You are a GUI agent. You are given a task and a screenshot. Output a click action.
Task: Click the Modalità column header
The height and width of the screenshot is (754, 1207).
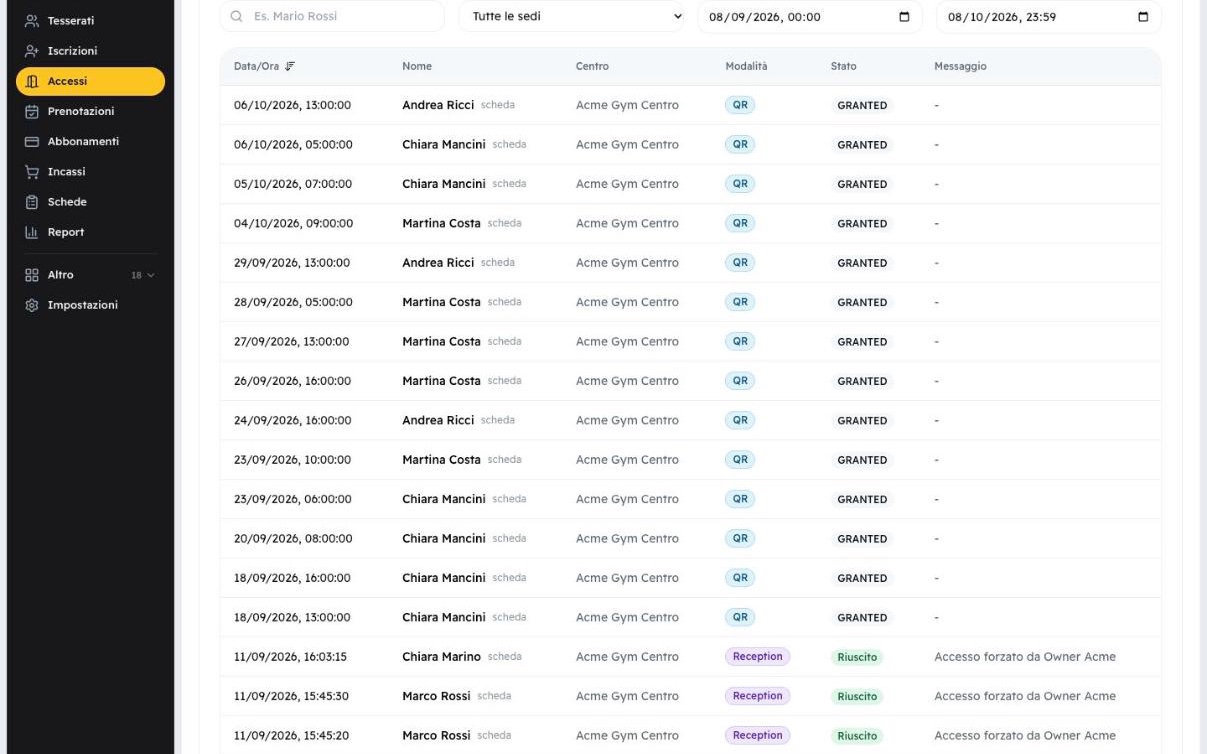tap(746, 66)
